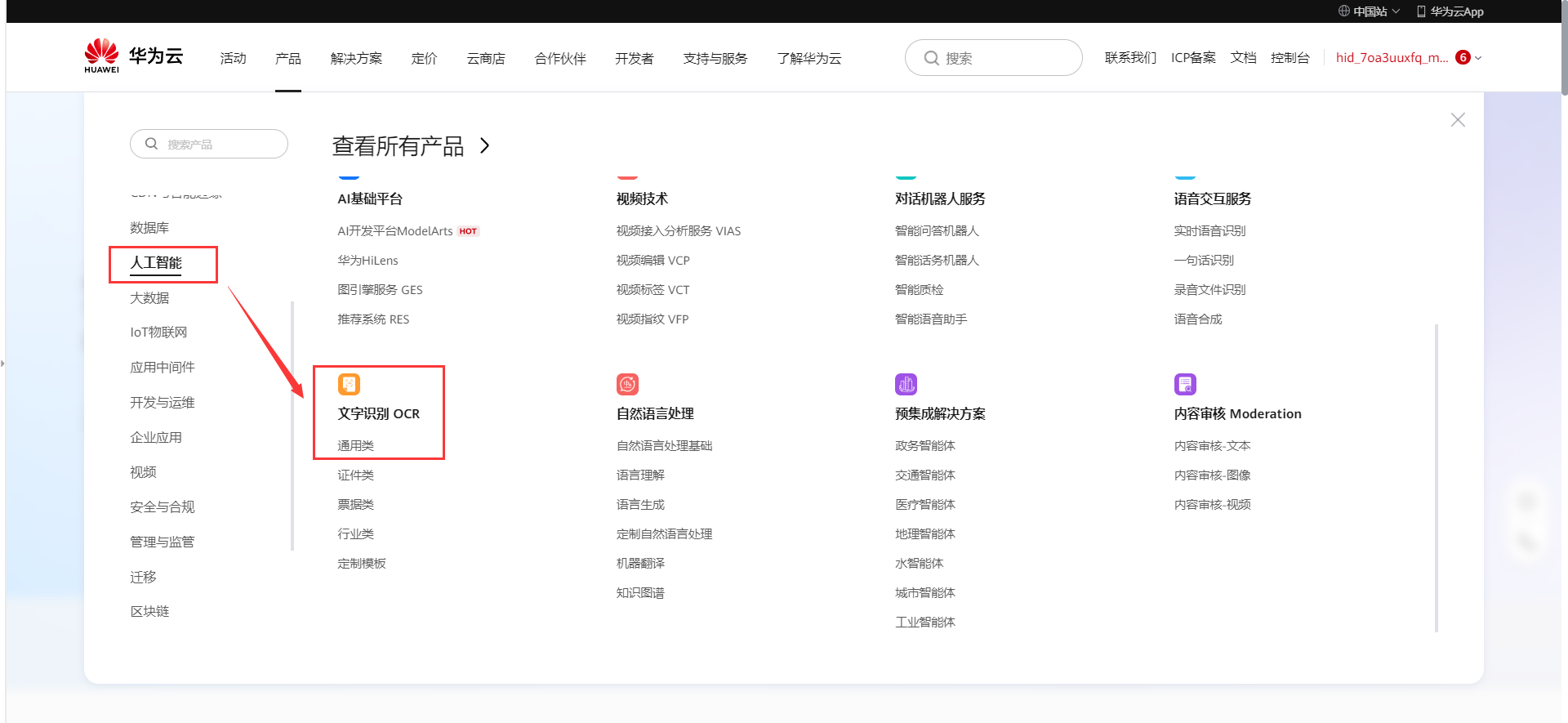Open 通用类 under 文字识别 OCR
The image size is (1568, 723).
(x=356, y=446)
